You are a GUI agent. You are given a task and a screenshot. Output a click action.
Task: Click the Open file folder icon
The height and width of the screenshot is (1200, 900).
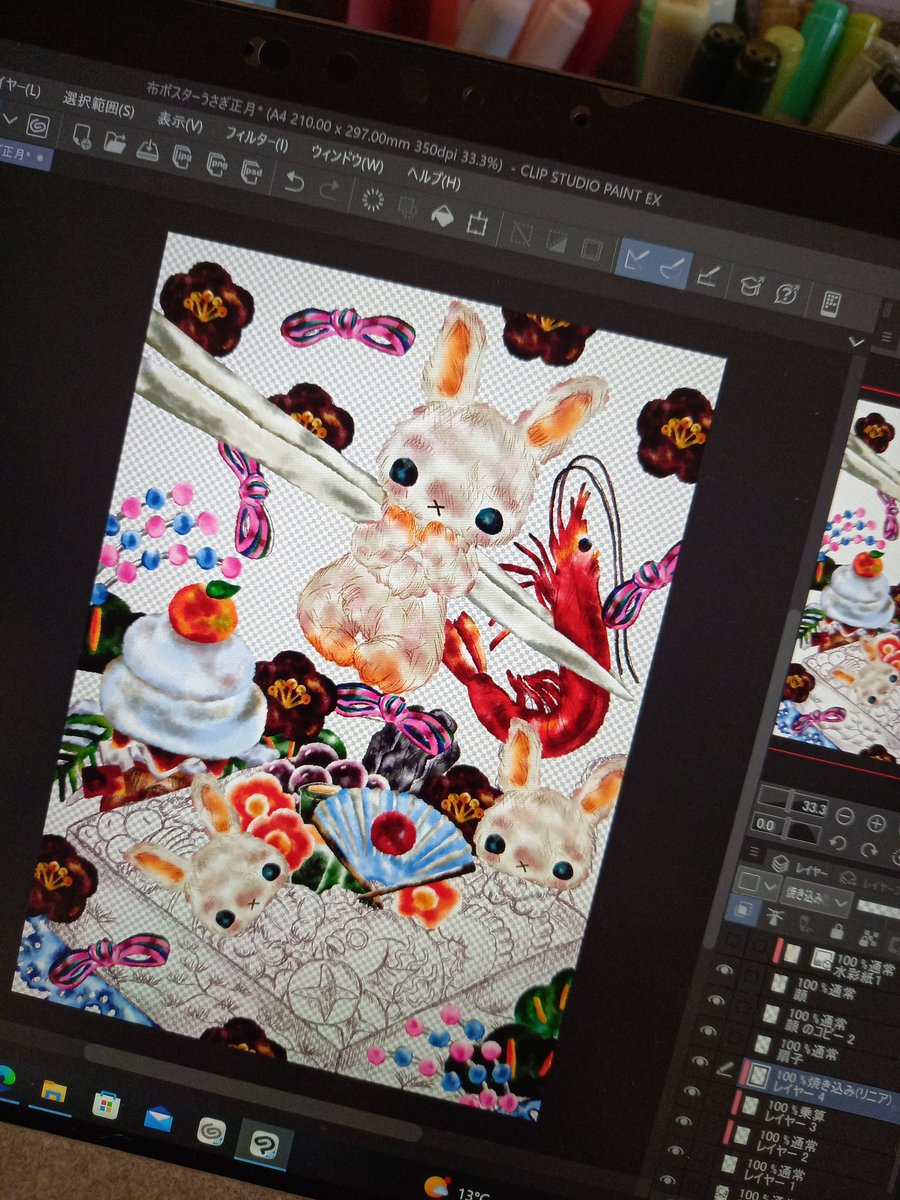[x=115, y=143]
